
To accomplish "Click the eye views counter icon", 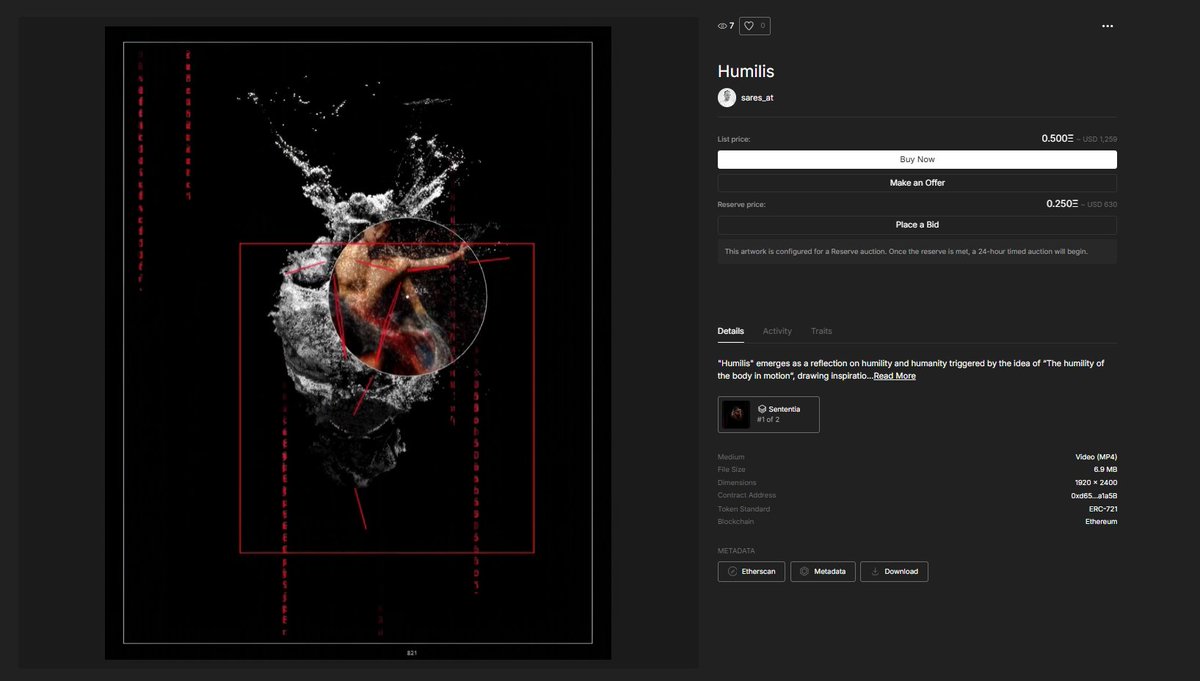I will (722, 26).
